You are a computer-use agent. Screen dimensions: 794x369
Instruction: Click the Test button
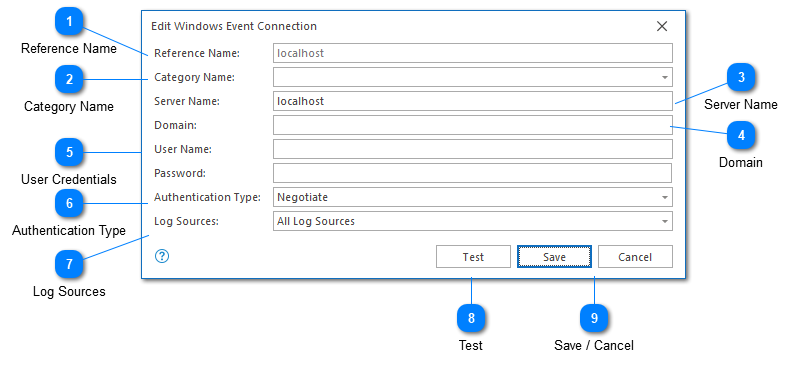tap(473, 257)
